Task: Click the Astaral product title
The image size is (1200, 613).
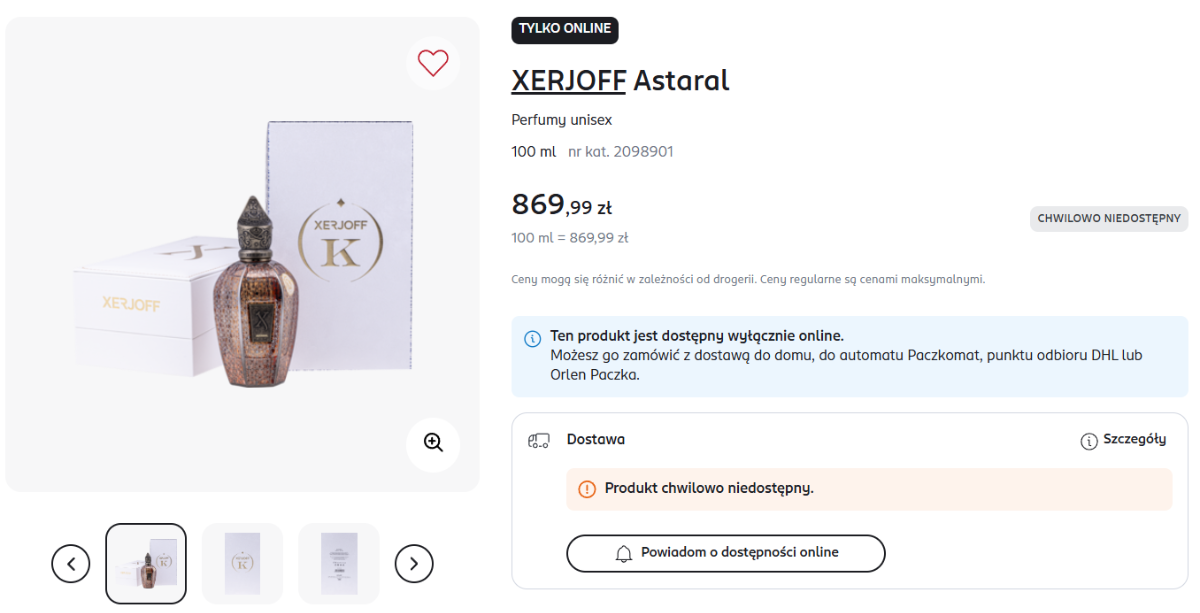Action: click(681, 80)
